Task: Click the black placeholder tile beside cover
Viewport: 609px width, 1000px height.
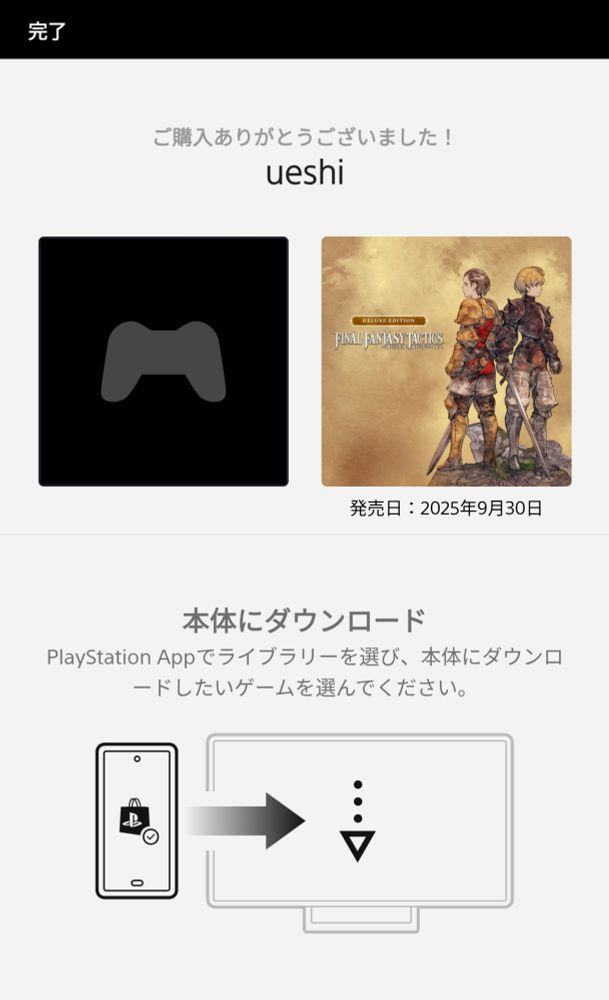Action: point(163,362)
